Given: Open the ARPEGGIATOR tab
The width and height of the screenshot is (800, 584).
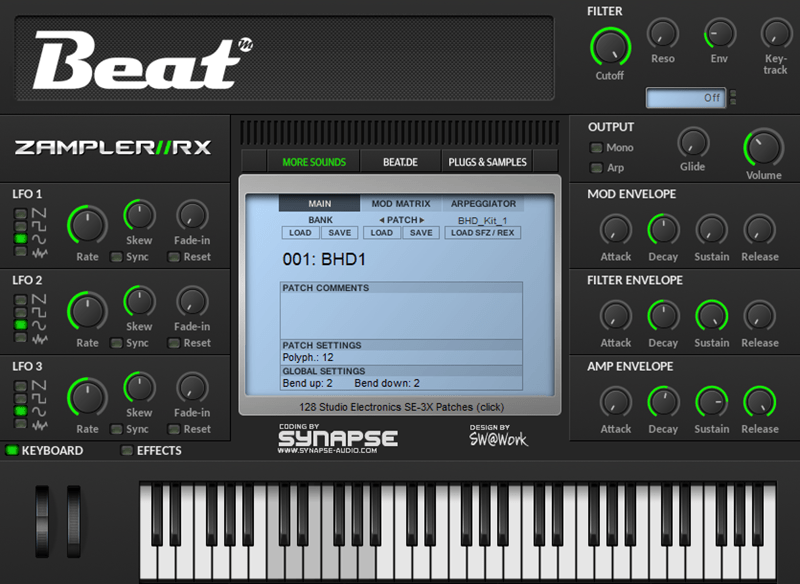Looking at the screenshot, I should [484, 203].
